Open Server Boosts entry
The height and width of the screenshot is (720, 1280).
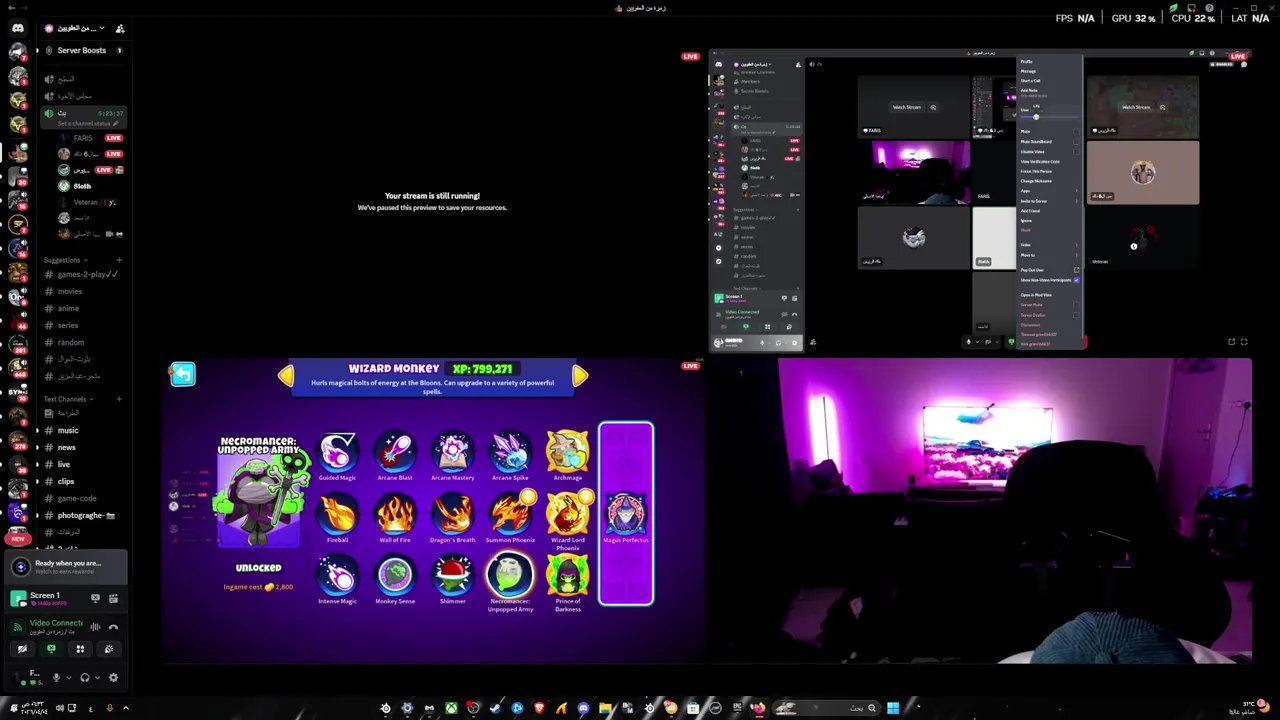81,50
